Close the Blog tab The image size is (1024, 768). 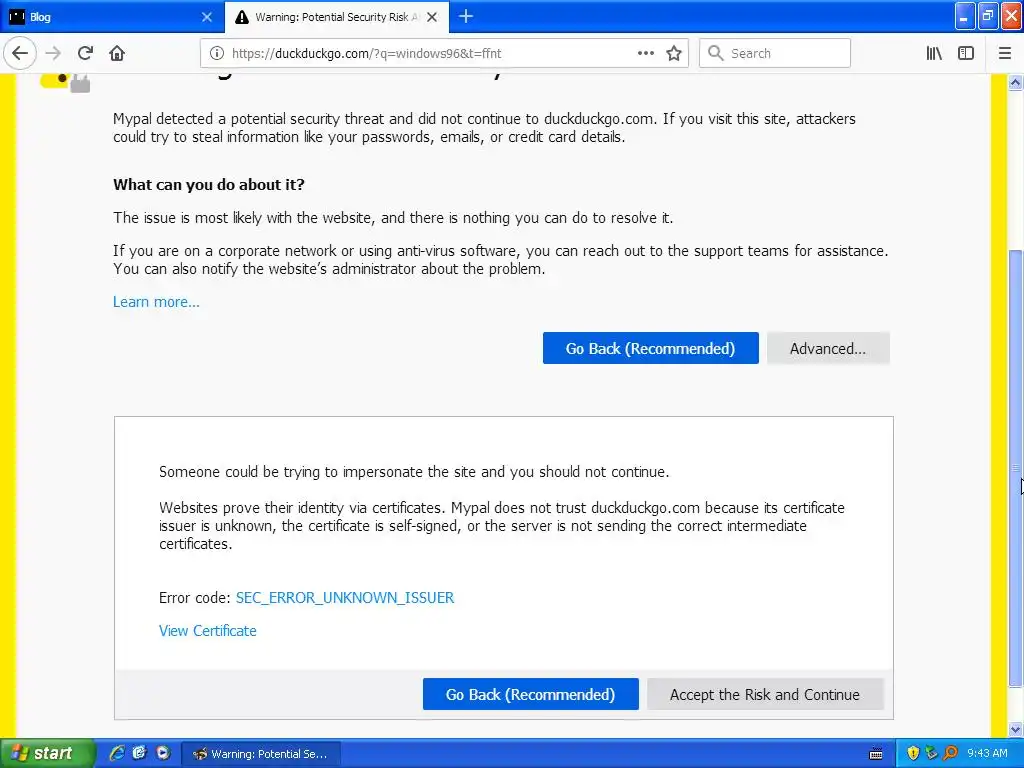coord(206,17)
